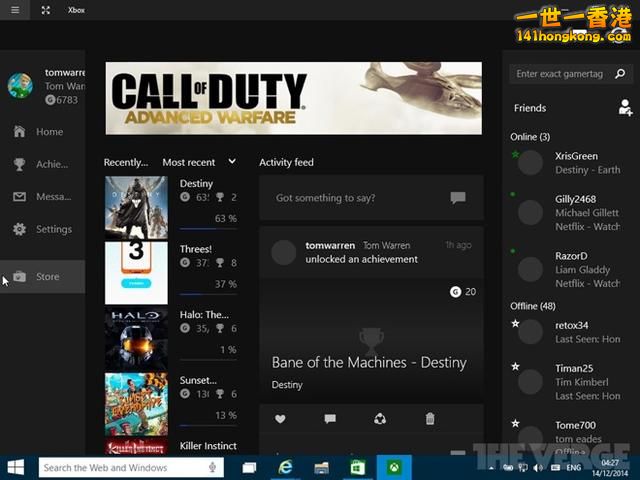Toggle the full-screen expand icon
The image size is (640, 480).
(46, 10)
